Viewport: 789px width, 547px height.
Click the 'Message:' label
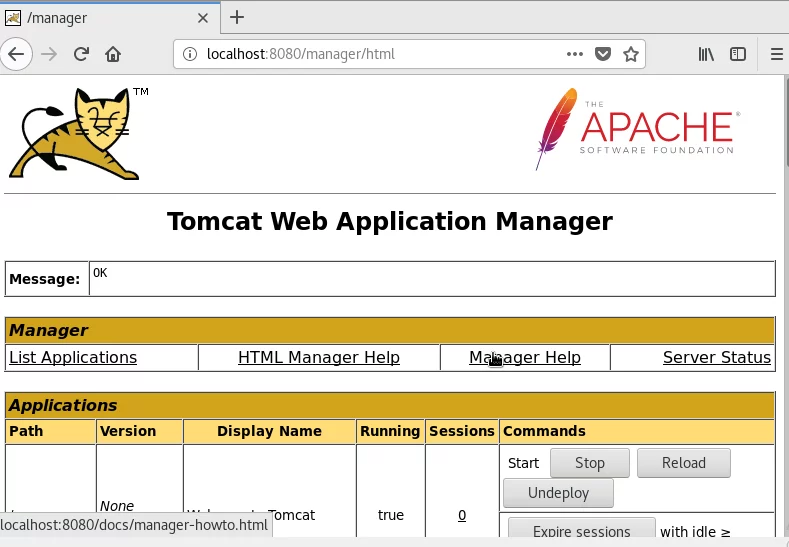45,279
